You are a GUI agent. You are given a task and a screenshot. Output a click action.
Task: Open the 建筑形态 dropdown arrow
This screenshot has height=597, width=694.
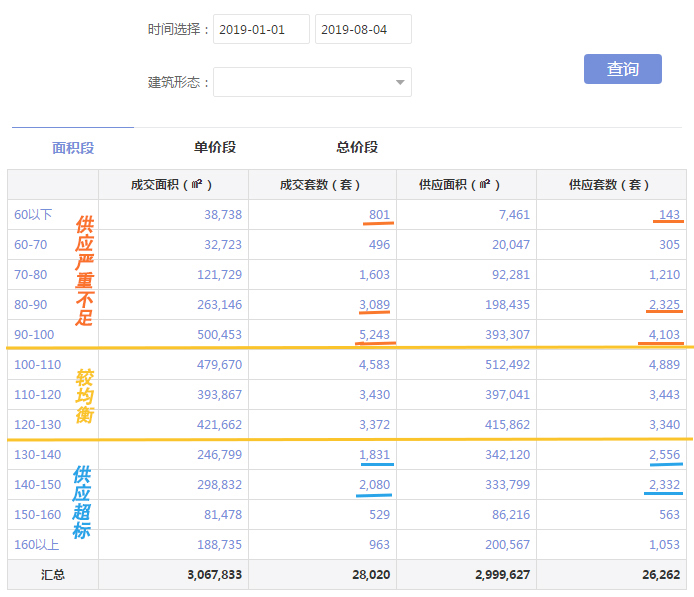400,82
